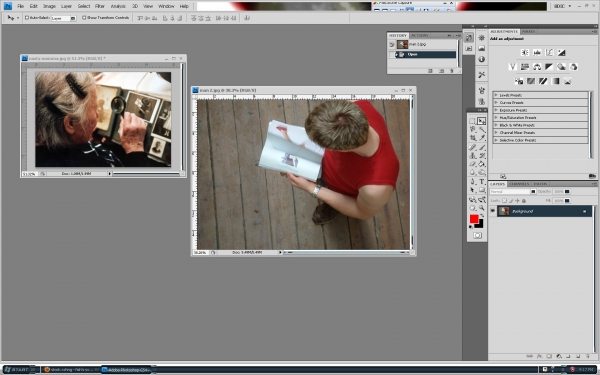
Task: Select the History Brush tool
Action: click(482, 155)
